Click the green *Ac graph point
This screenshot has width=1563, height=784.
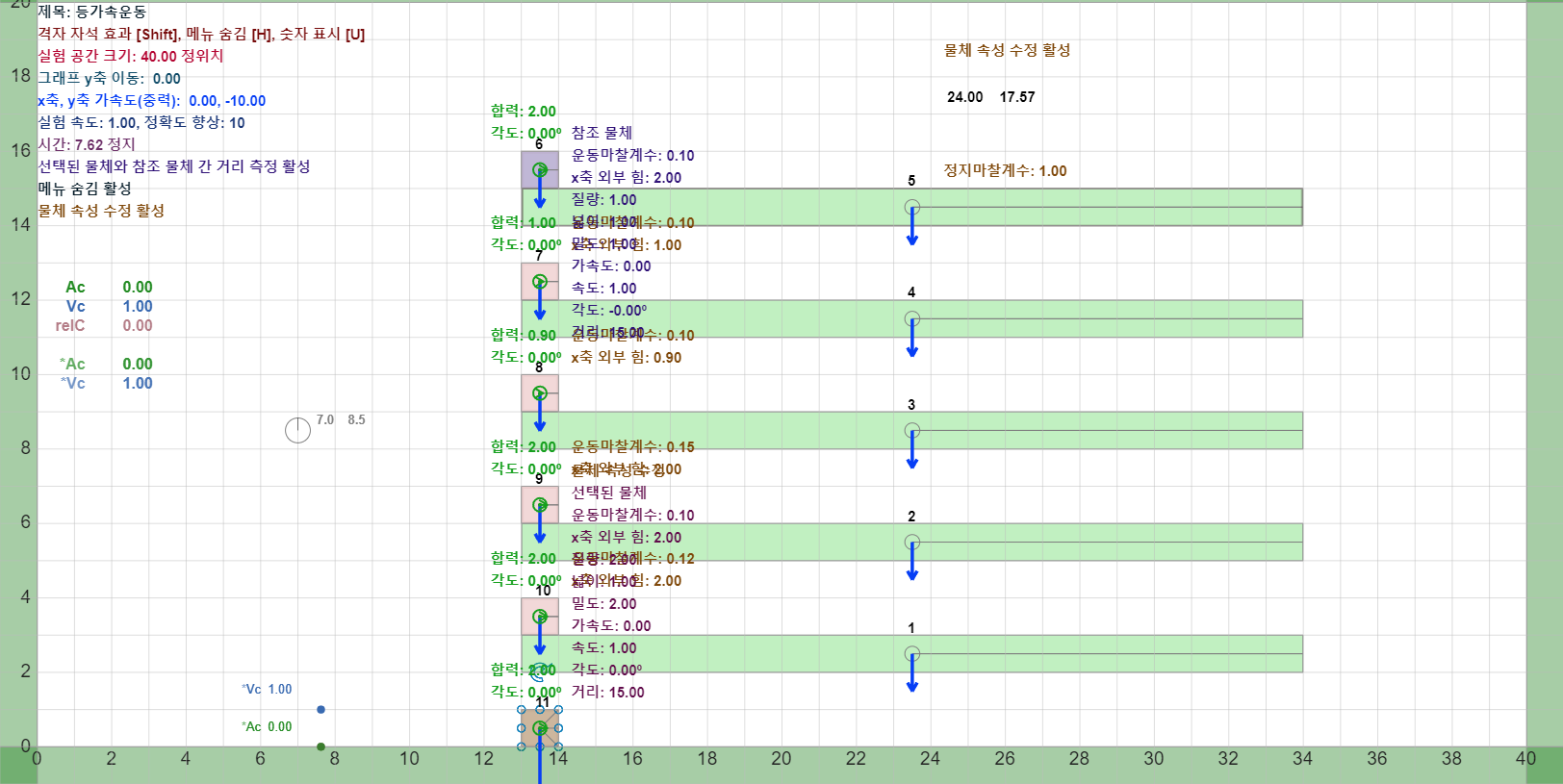[x=320, y=746]
